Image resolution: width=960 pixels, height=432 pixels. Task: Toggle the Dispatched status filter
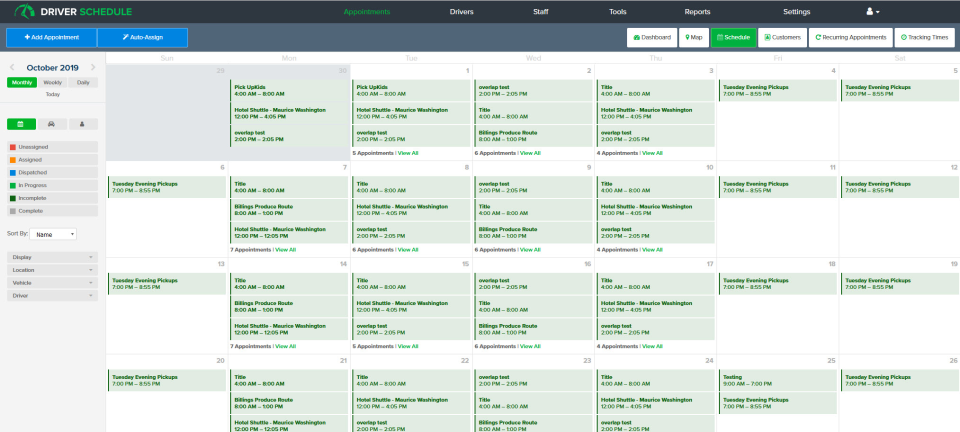pos(53,173)
